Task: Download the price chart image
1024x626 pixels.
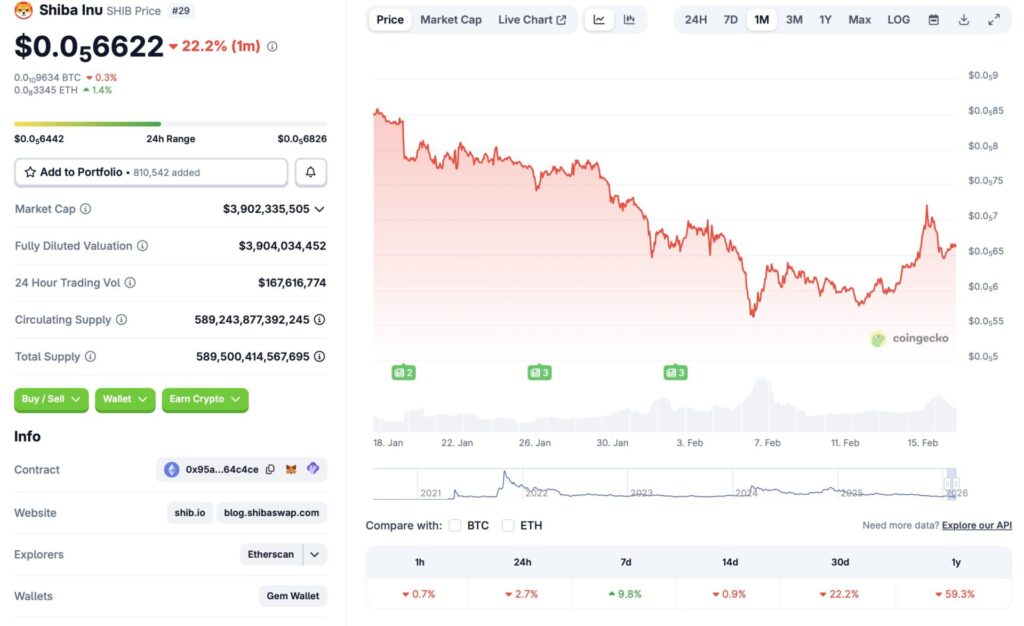Action: 963,19
